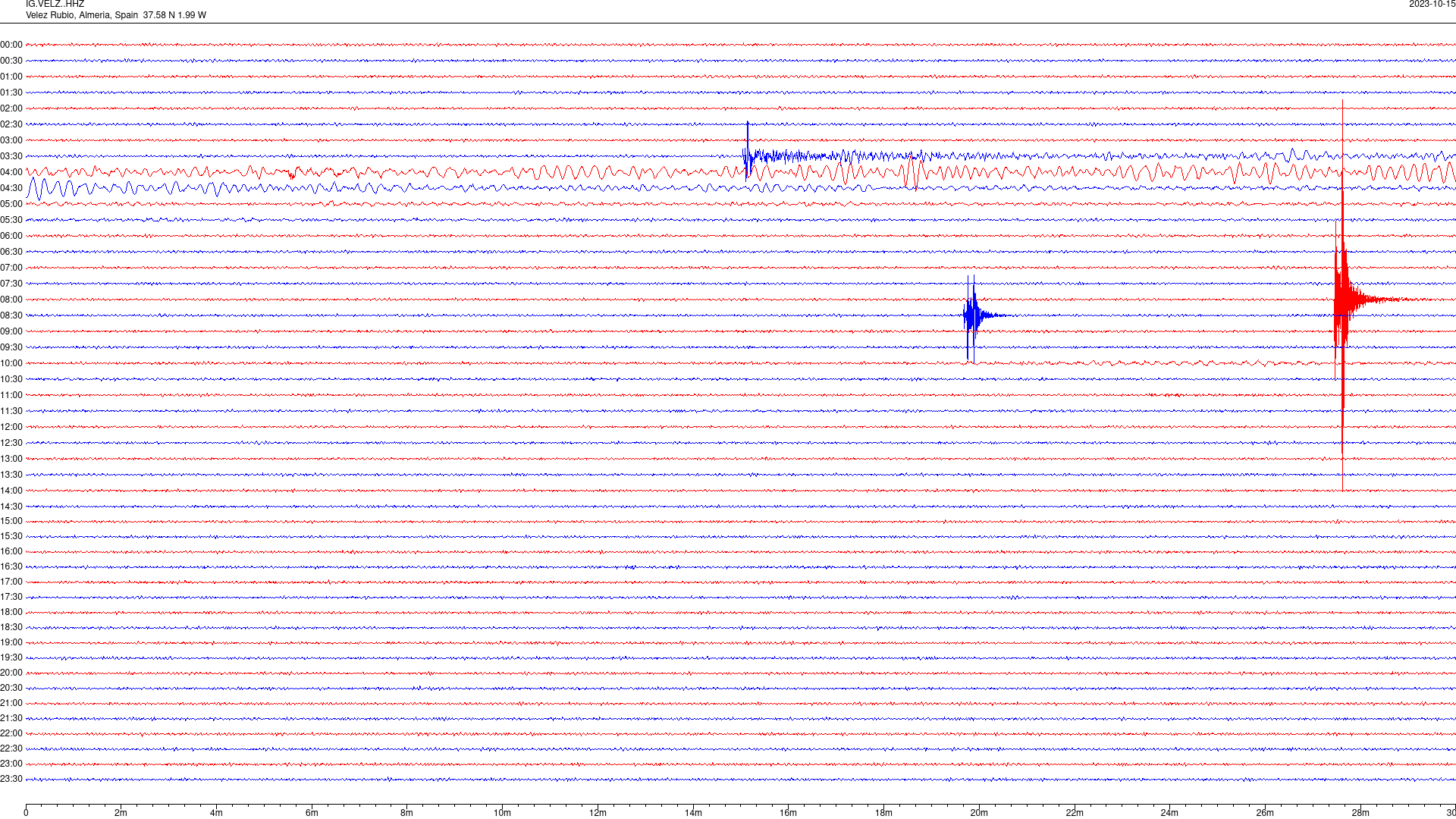Select the 21:00 time row label
The width and height of the screenshot is (1456, 819).
11,704
